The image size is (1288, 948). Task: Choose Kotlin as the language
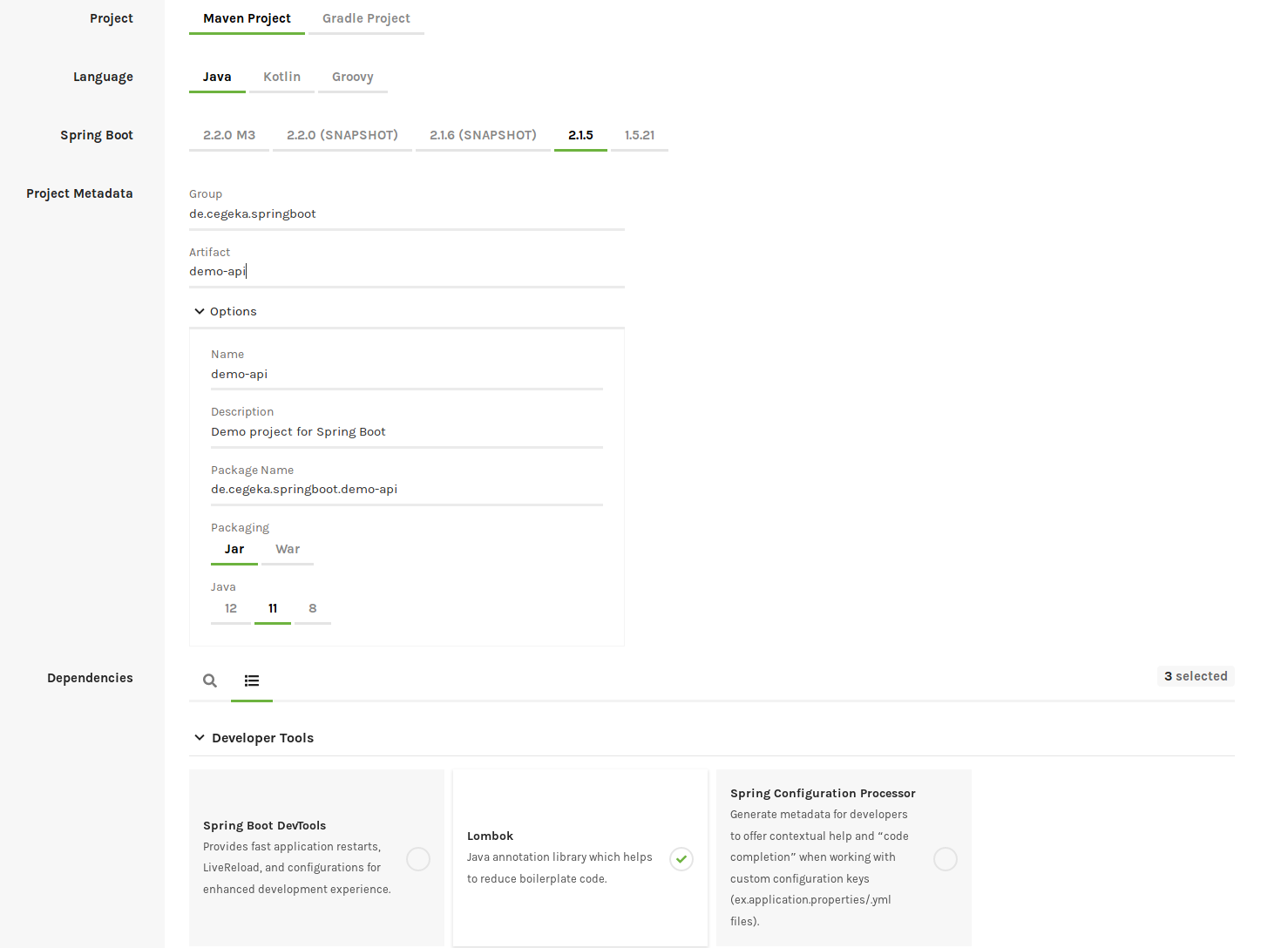coord(281,77)
